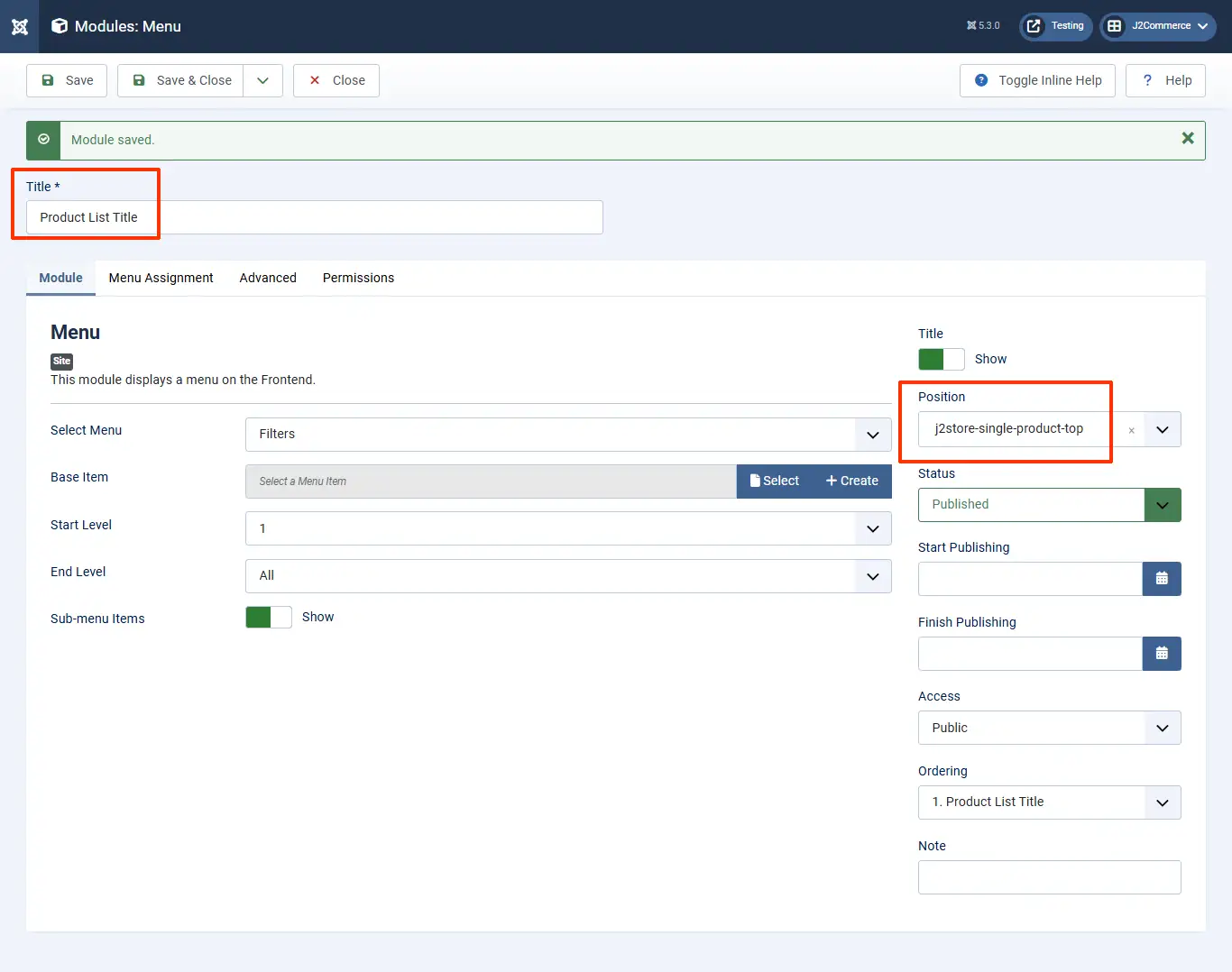
Task: Click the Joomla 5.3.0 version indicator
Action: pyautogui.click(x=983, y=26)
